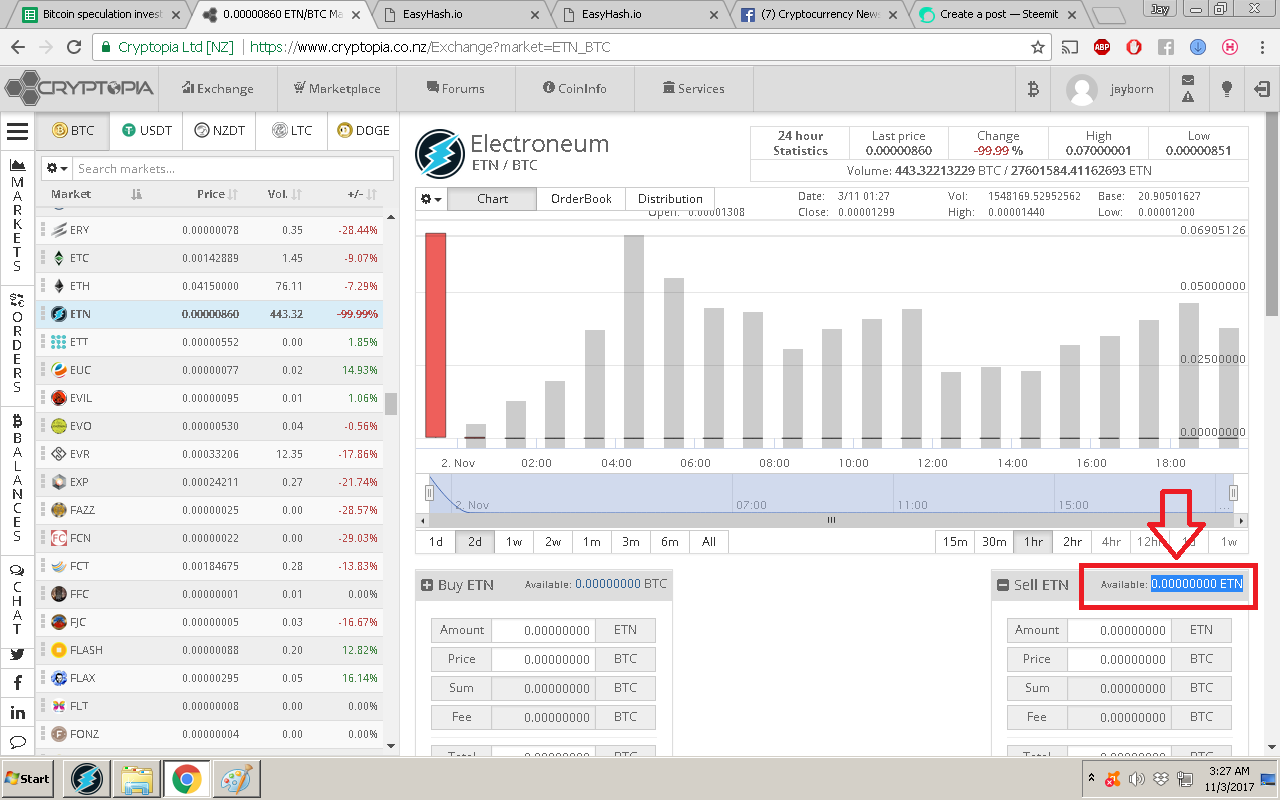This screenshot has width=1280, height=800.
Task: Click the Adblock Plus extension icon
Action: (1102, 47)
